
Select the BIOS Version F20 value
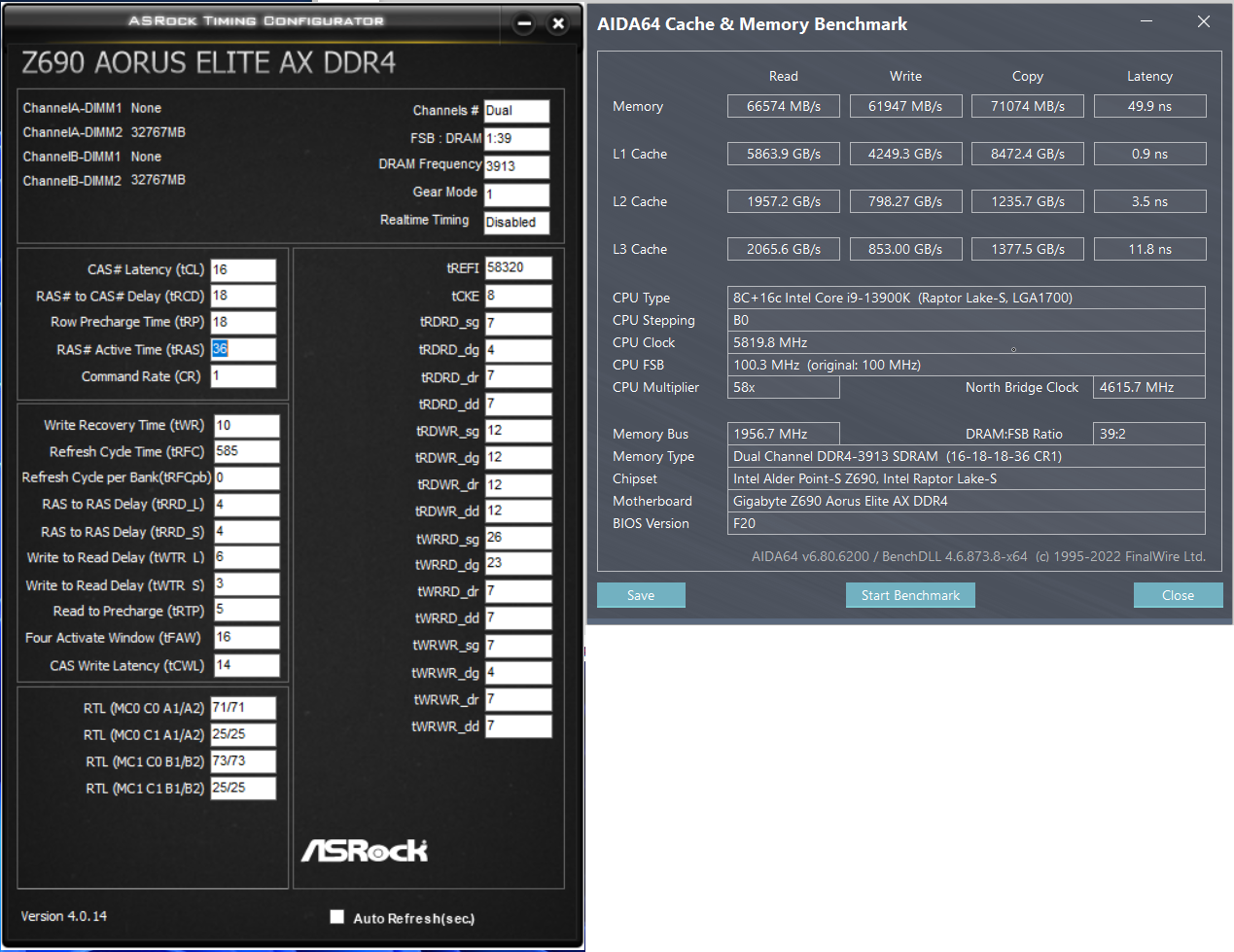click(967, 523)
